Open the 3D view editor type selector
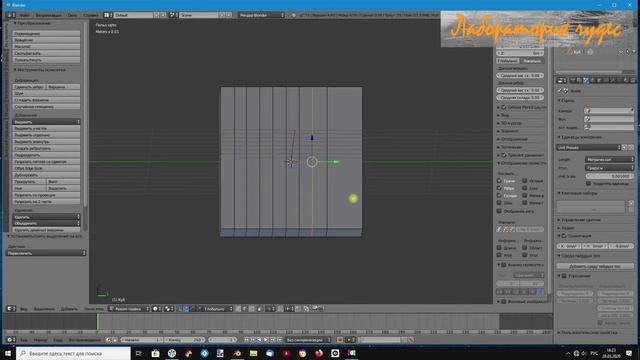The image size is (640, 360). pyautogui.click(x=11, y=309)
